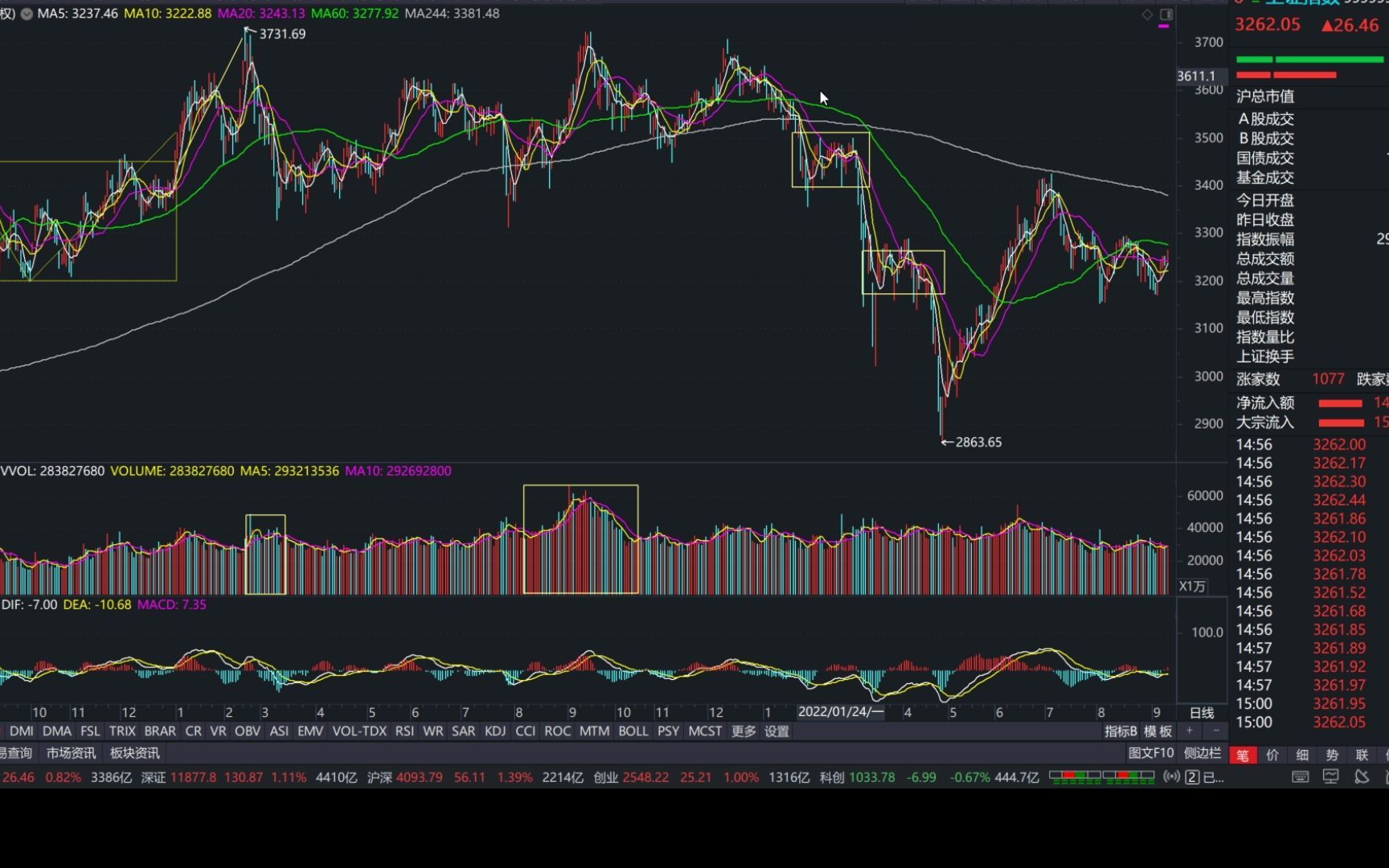Click the MA20: 3243.13 legend label

261,14
